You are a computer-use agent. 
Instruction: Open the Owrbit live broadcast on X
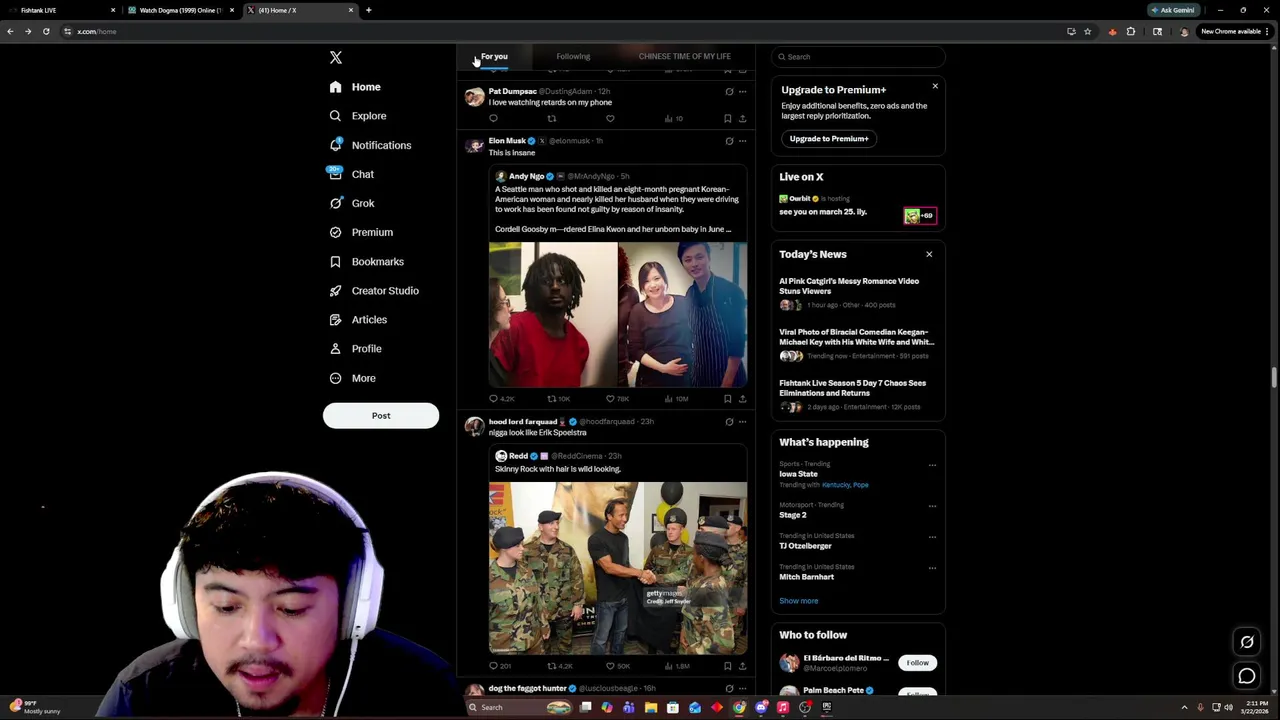(x=857, y=206)
